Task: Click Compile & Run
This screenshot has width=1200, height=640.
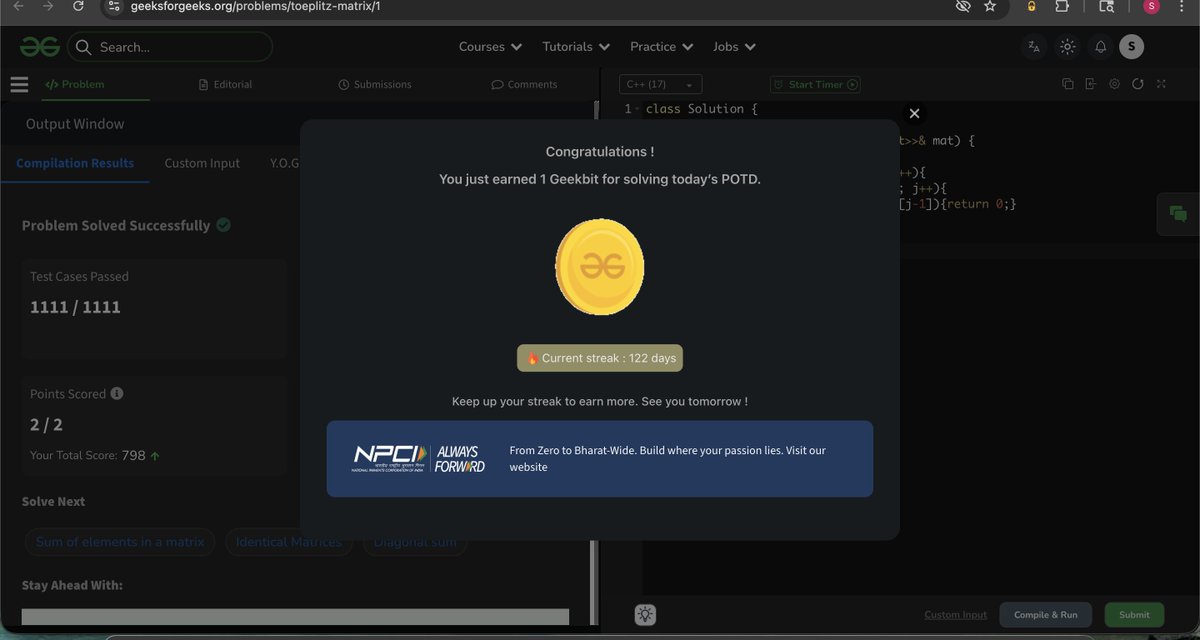Action: (x=1046, y=615)
